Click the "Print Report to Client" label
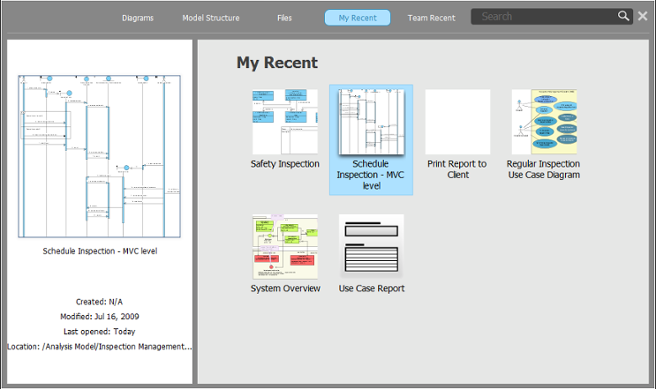Screen dimensions: 656x389 [x=457, y=169]
